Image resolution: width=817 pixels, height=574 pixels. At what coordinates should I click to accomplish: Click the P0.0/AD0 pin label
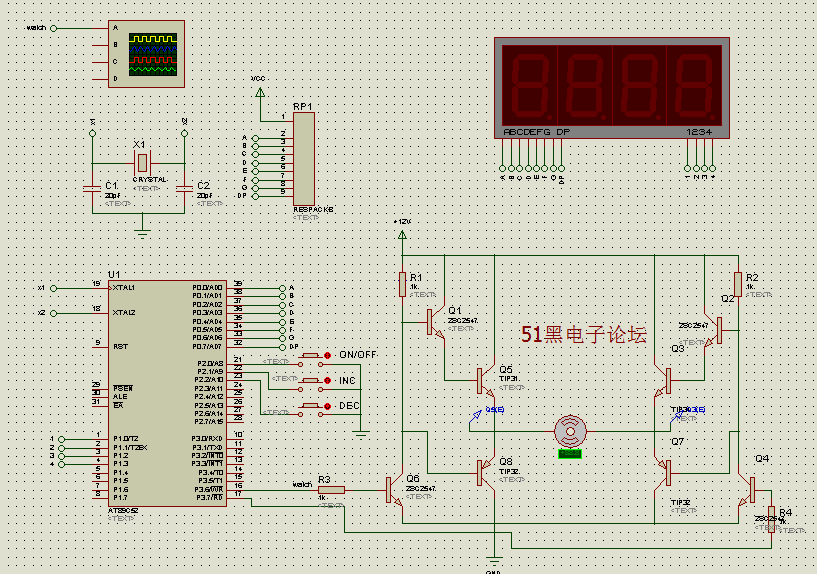pyautogui.click(x=207, y=288)
